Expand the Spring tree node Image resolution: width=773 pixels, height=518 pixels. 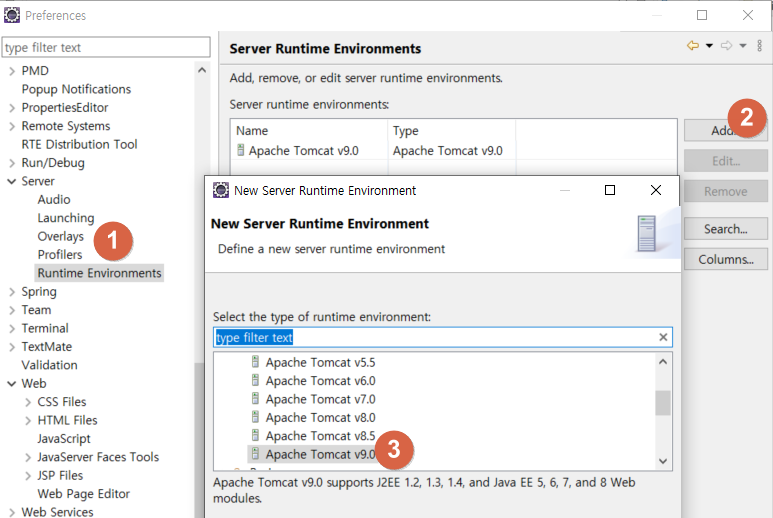pos(12,292)
